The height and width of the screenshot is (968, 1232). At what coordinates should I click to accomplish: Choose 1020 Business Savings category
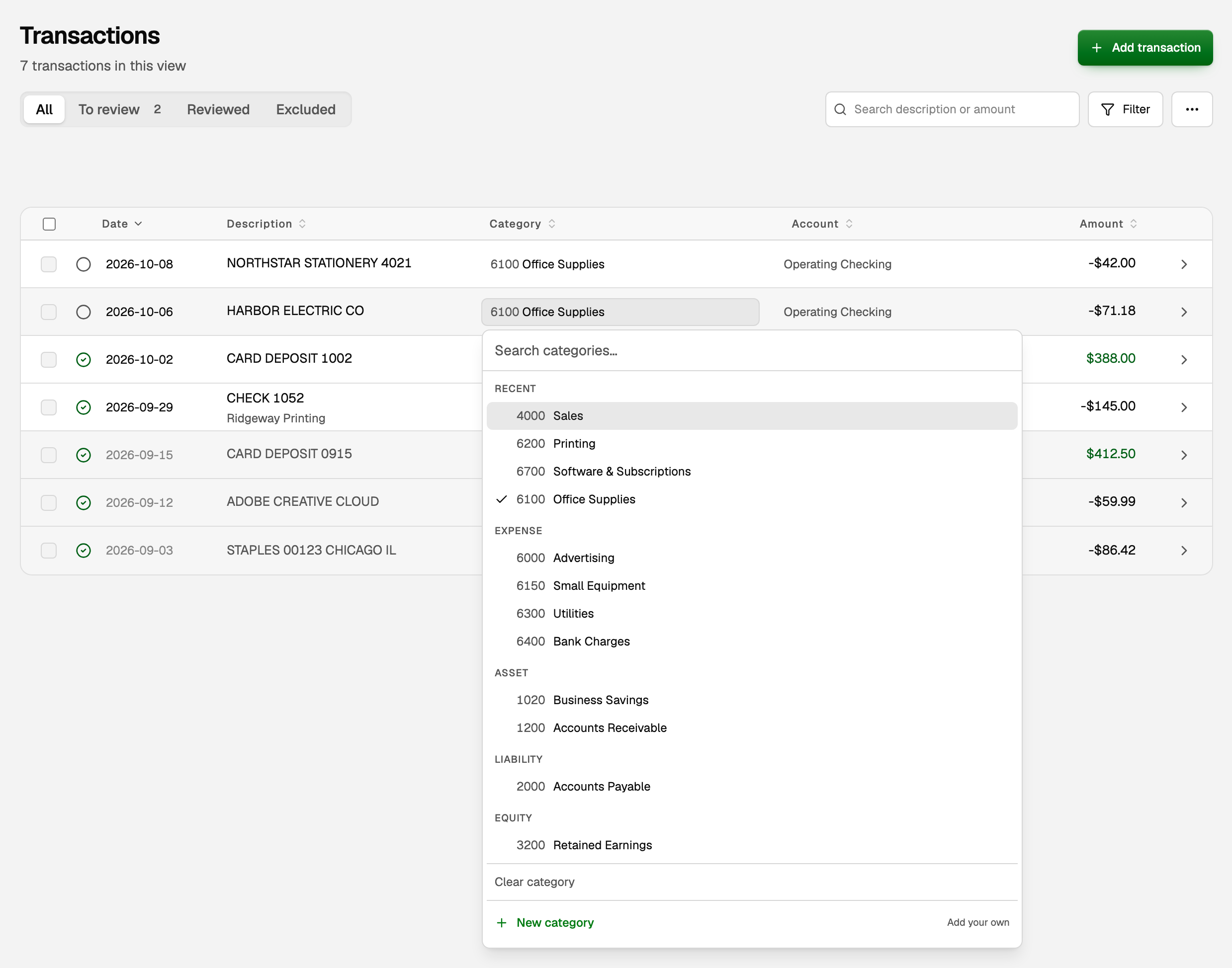point(752,700)
